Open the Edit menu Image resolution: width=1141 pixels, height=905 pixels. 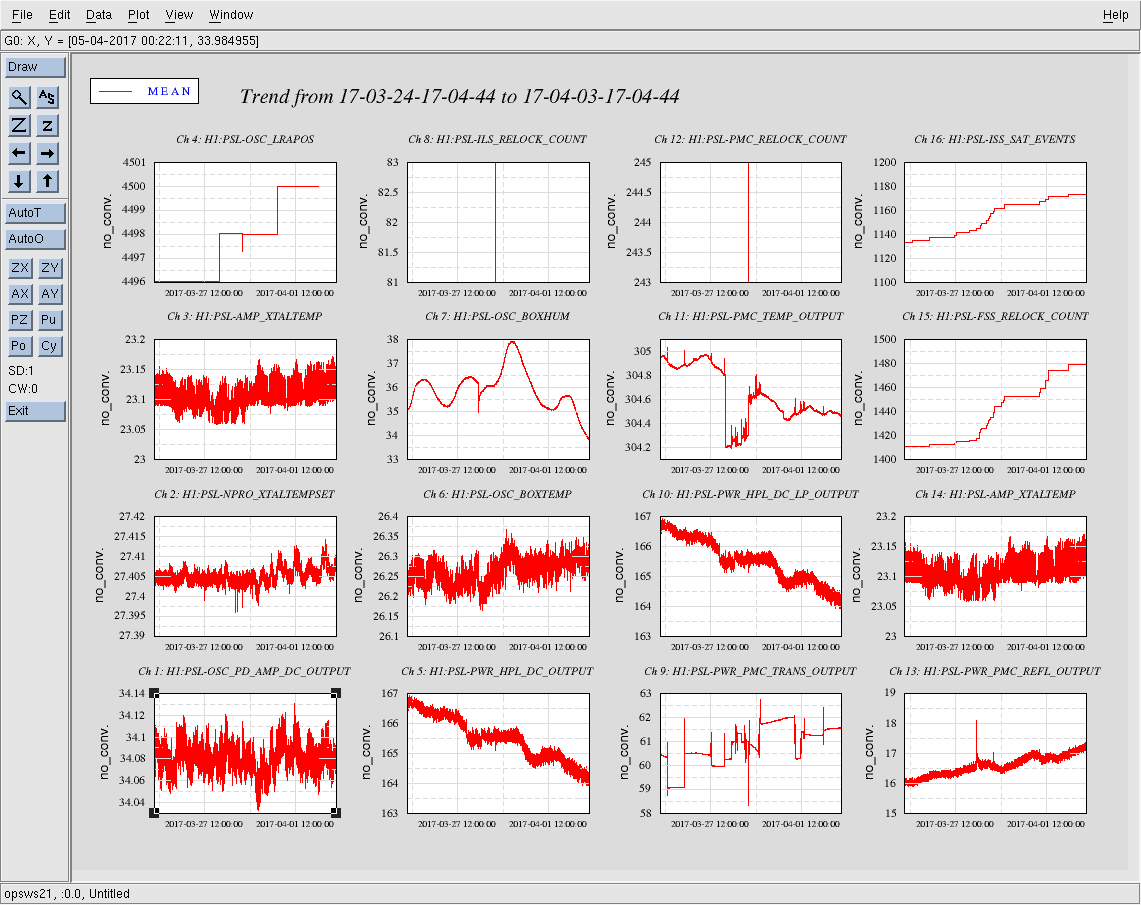pos(60,15)
